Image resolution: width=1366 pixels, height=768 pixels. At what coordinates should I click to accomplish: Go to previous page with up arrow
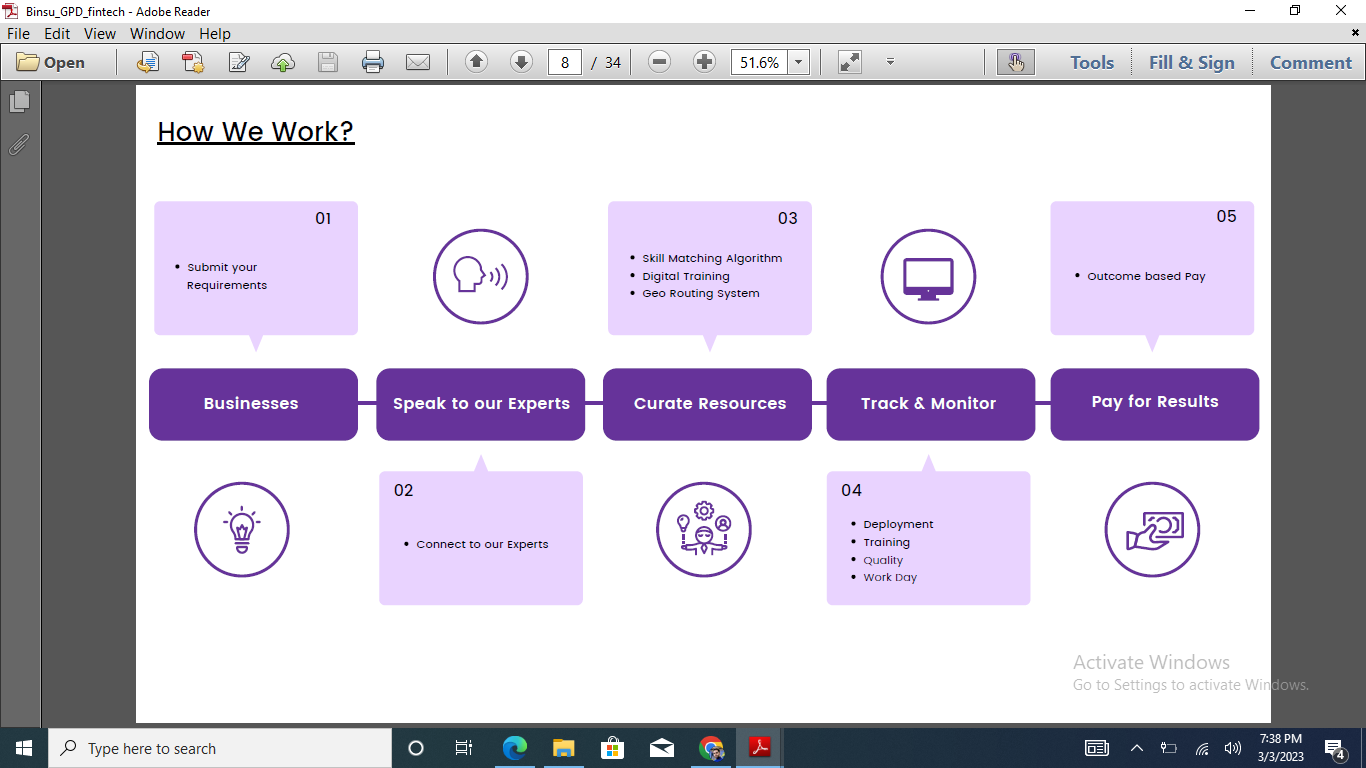477,62
